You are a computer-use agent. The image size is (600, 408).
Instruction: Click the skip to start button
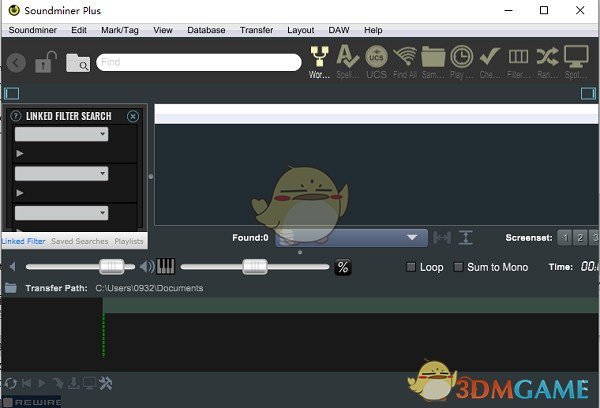[x=26, y=383]
